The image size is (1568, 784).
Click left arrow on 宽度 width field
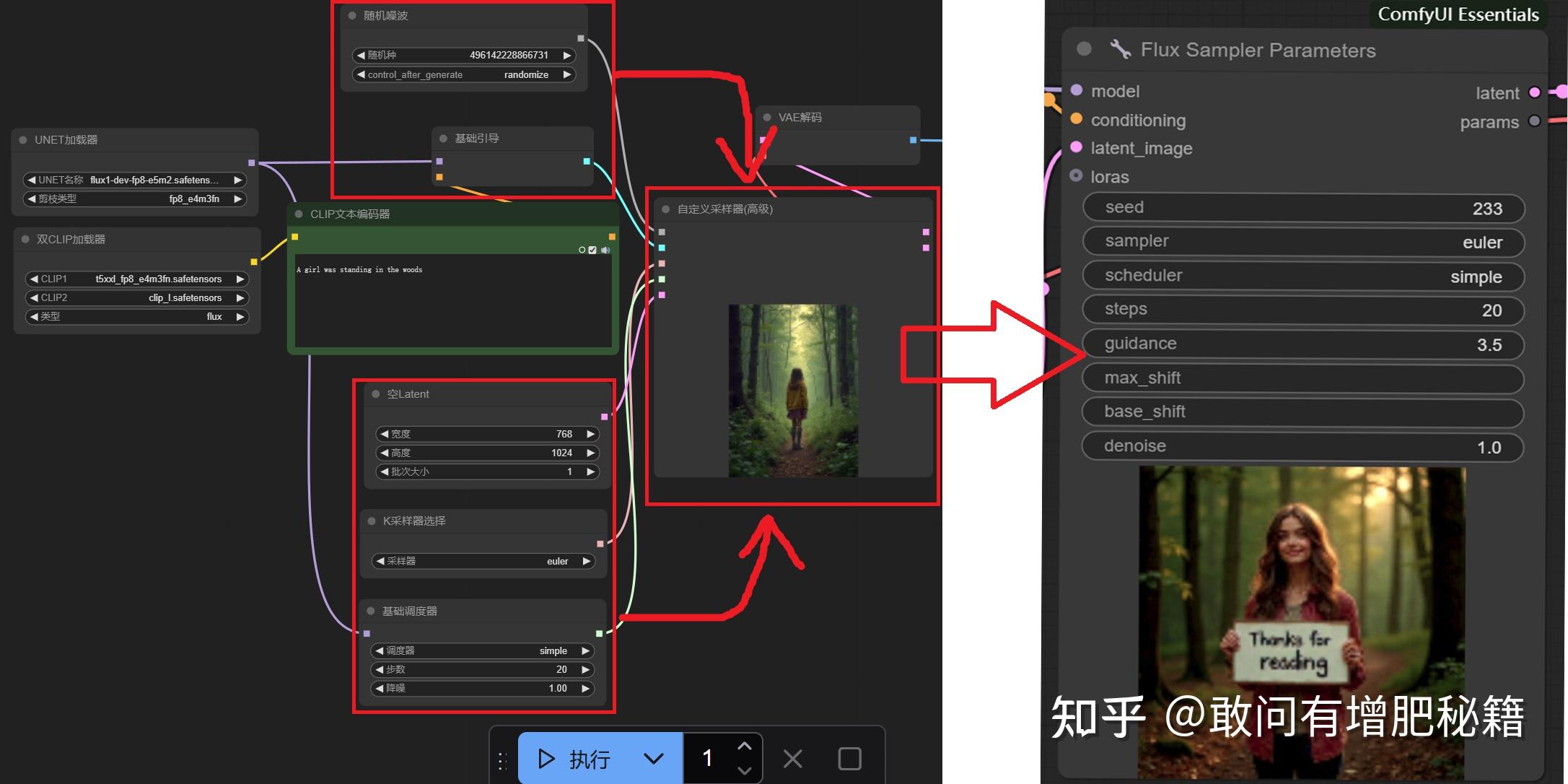(x=384, y=434)
